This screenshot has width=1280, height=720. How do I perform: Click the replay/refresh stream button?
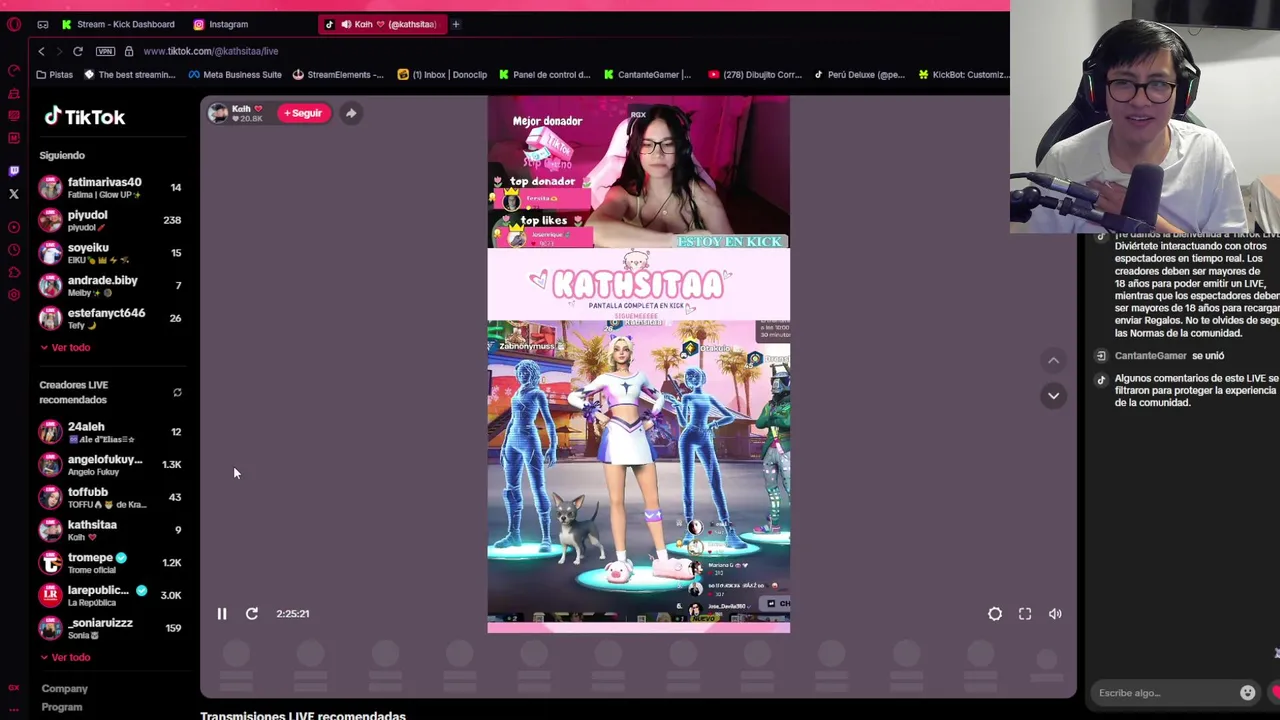coord(252,614)
